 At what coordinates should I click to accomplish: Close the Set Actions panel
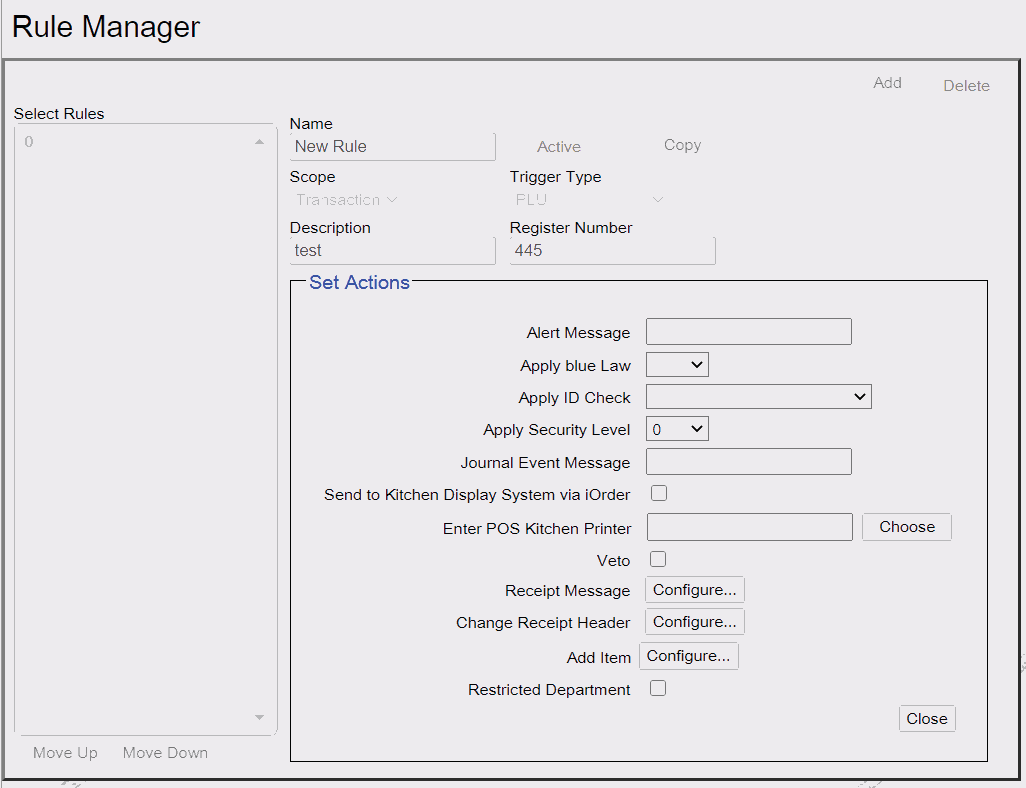[x=927, y=719]
